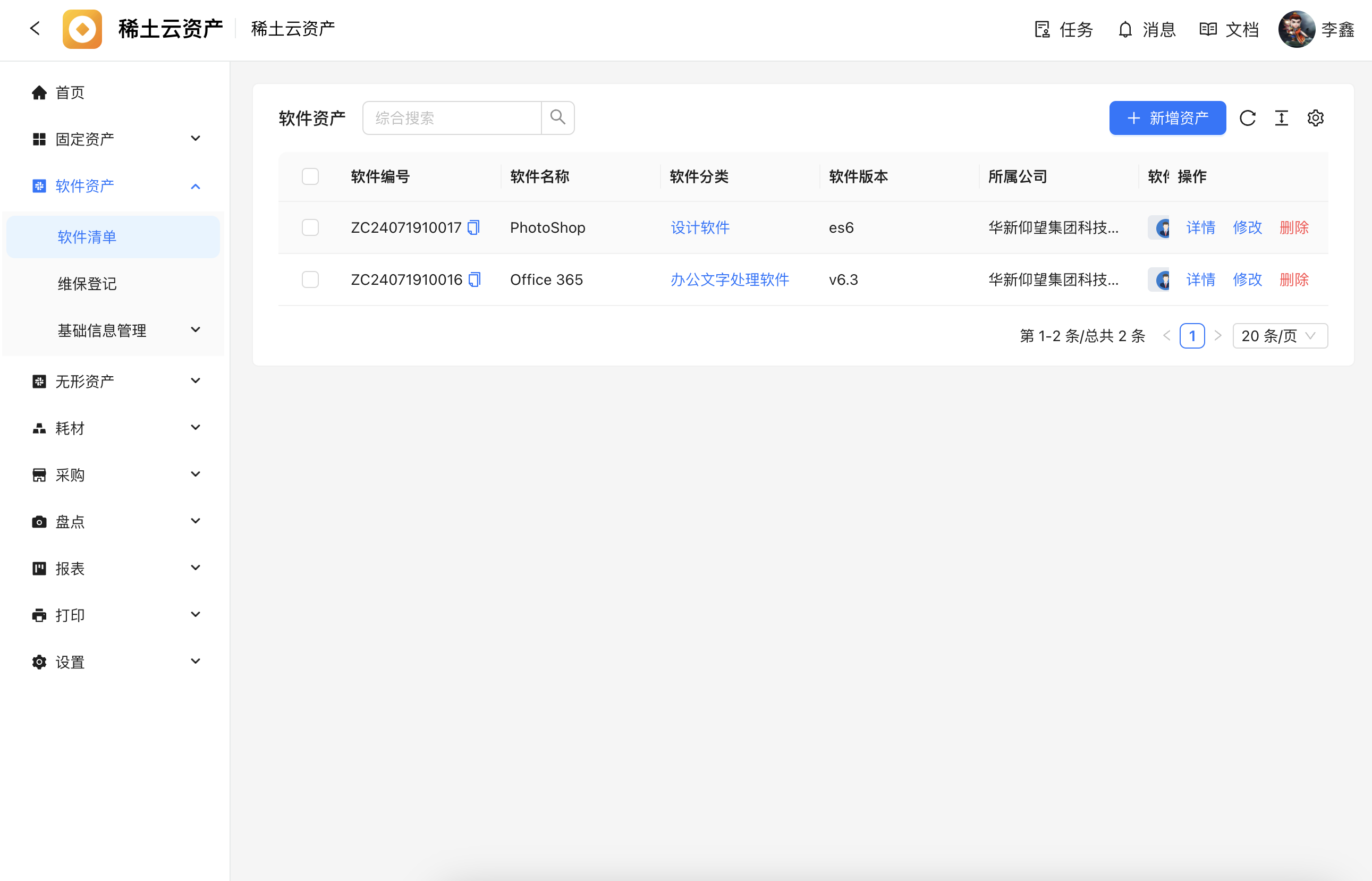Open 维保登记 in the sidebar
1372x881 pixels.
click(87, 284)
